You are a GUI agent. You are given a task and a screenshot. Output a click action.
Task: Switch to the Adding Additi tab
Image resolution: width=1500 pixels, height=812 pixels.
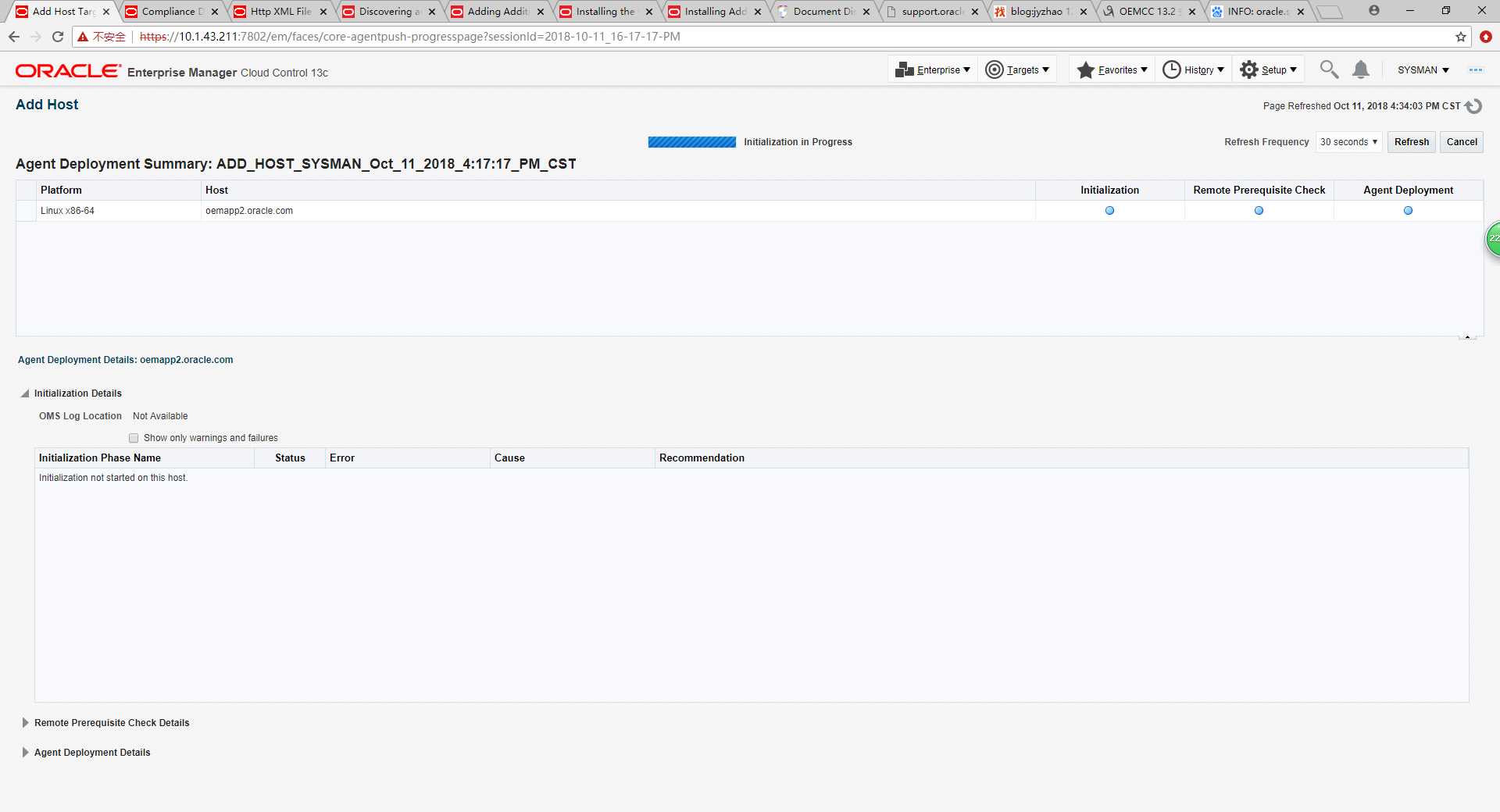[498, 12]
